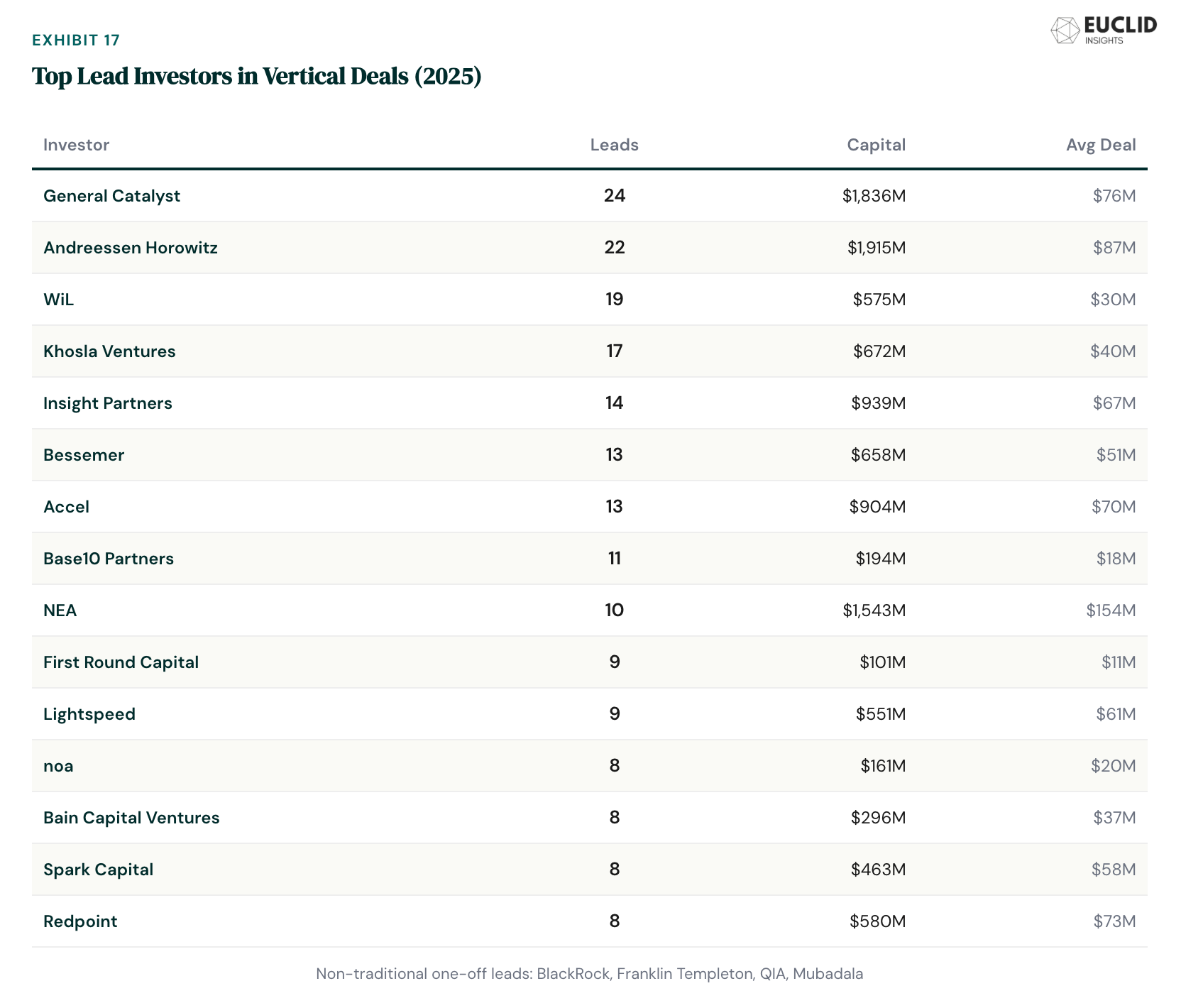Select the Lightspeed investor name

[x=89, y=714]
